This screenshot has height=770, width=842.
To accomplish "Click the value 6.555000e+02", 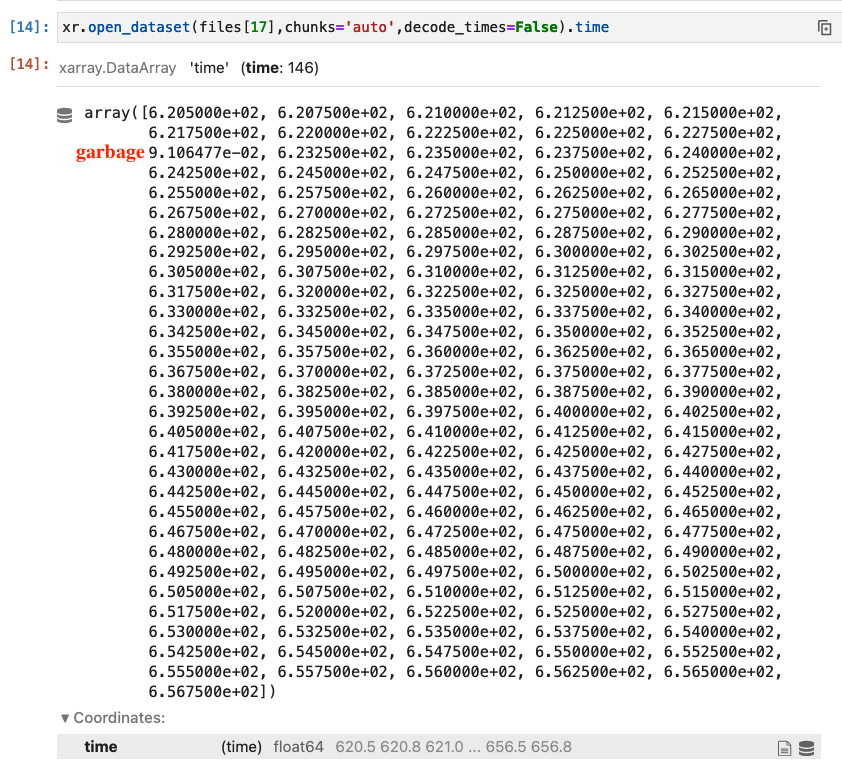I will [204, 672].
